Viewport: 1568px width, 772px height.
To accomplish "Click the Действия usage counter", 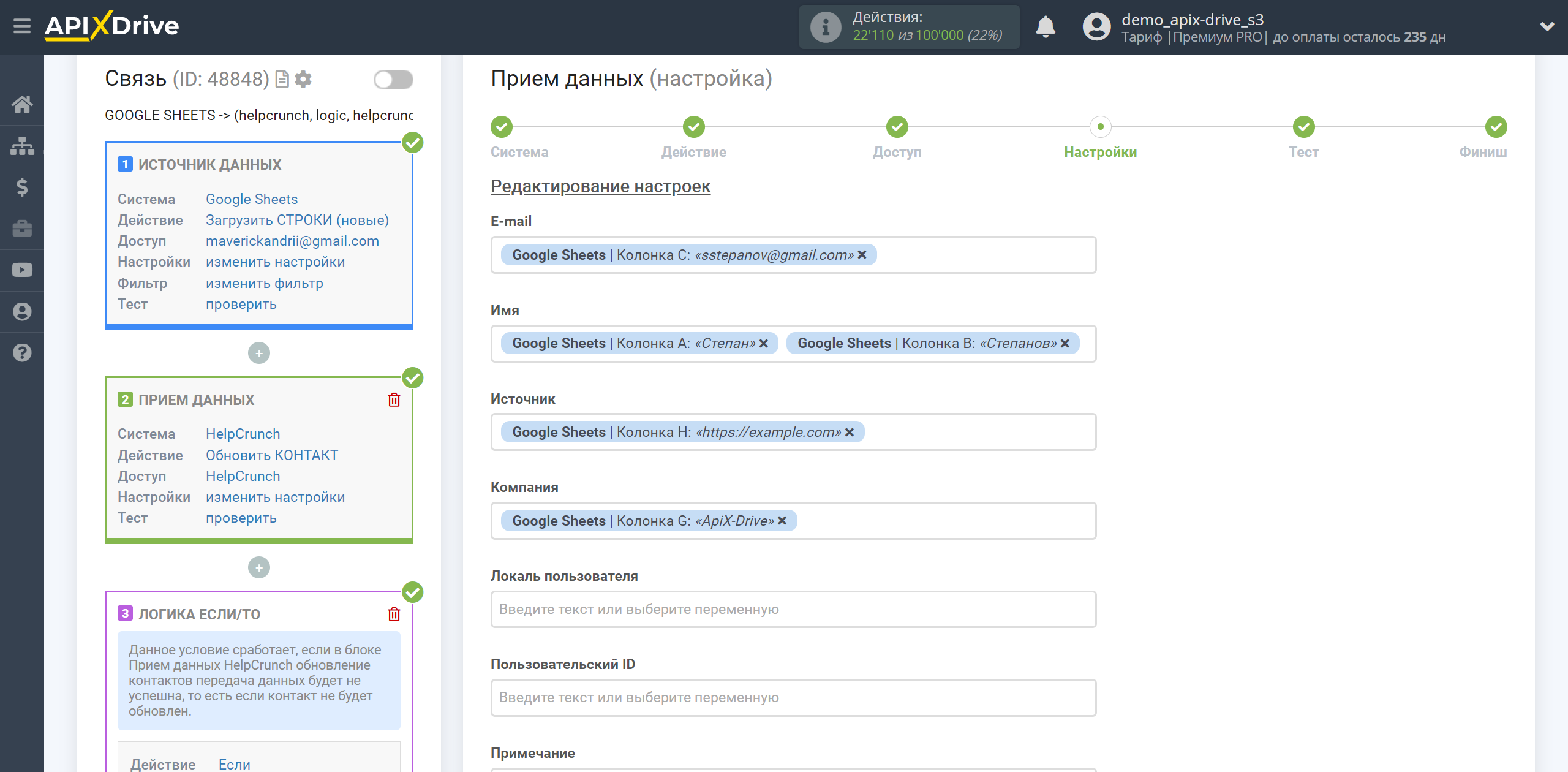I will tap(909, 27).
